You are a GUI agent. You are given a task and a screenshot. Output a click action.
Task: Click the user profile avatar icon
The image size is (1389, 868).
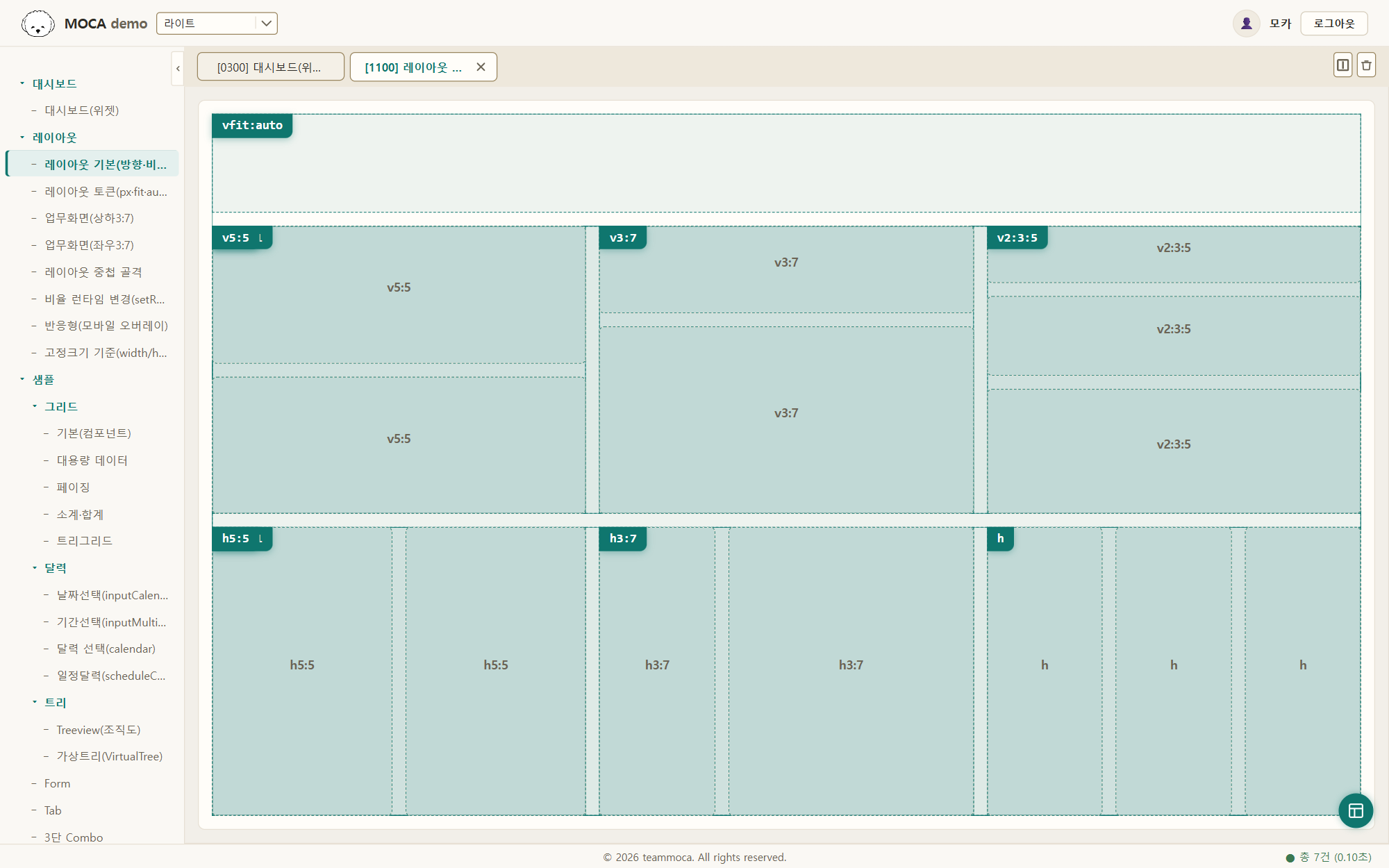click(1247, 24)
